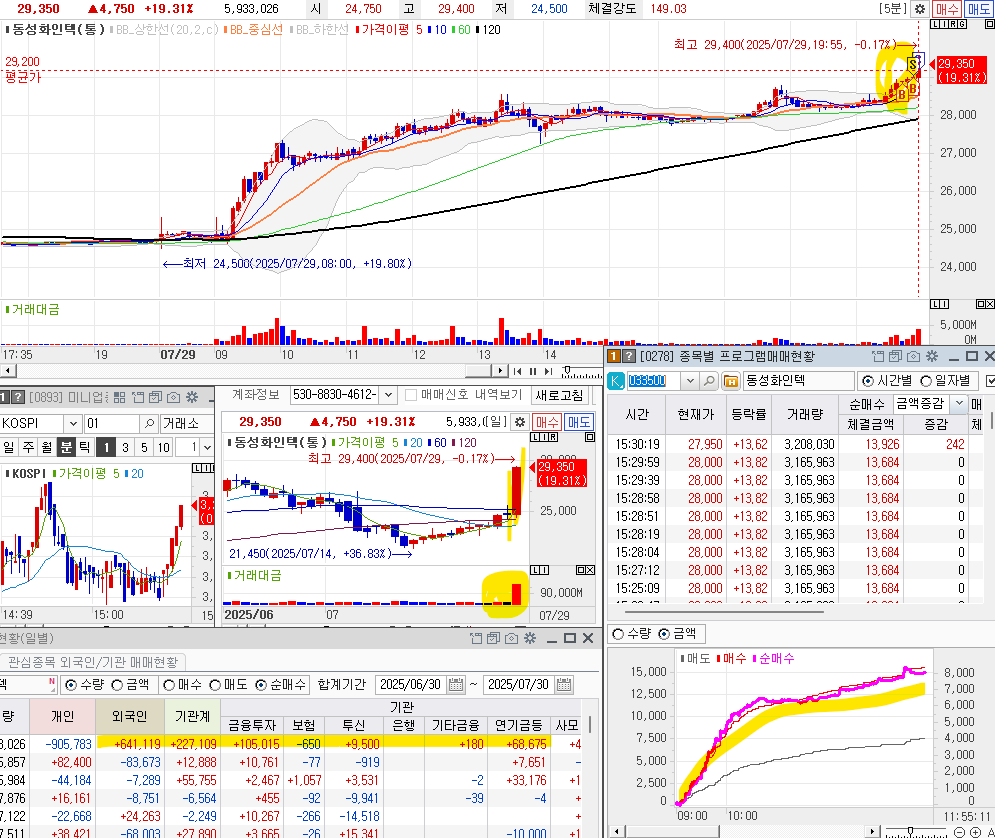Select 월 (monthly) period tab
995x838 pixels.
[47, 447]
